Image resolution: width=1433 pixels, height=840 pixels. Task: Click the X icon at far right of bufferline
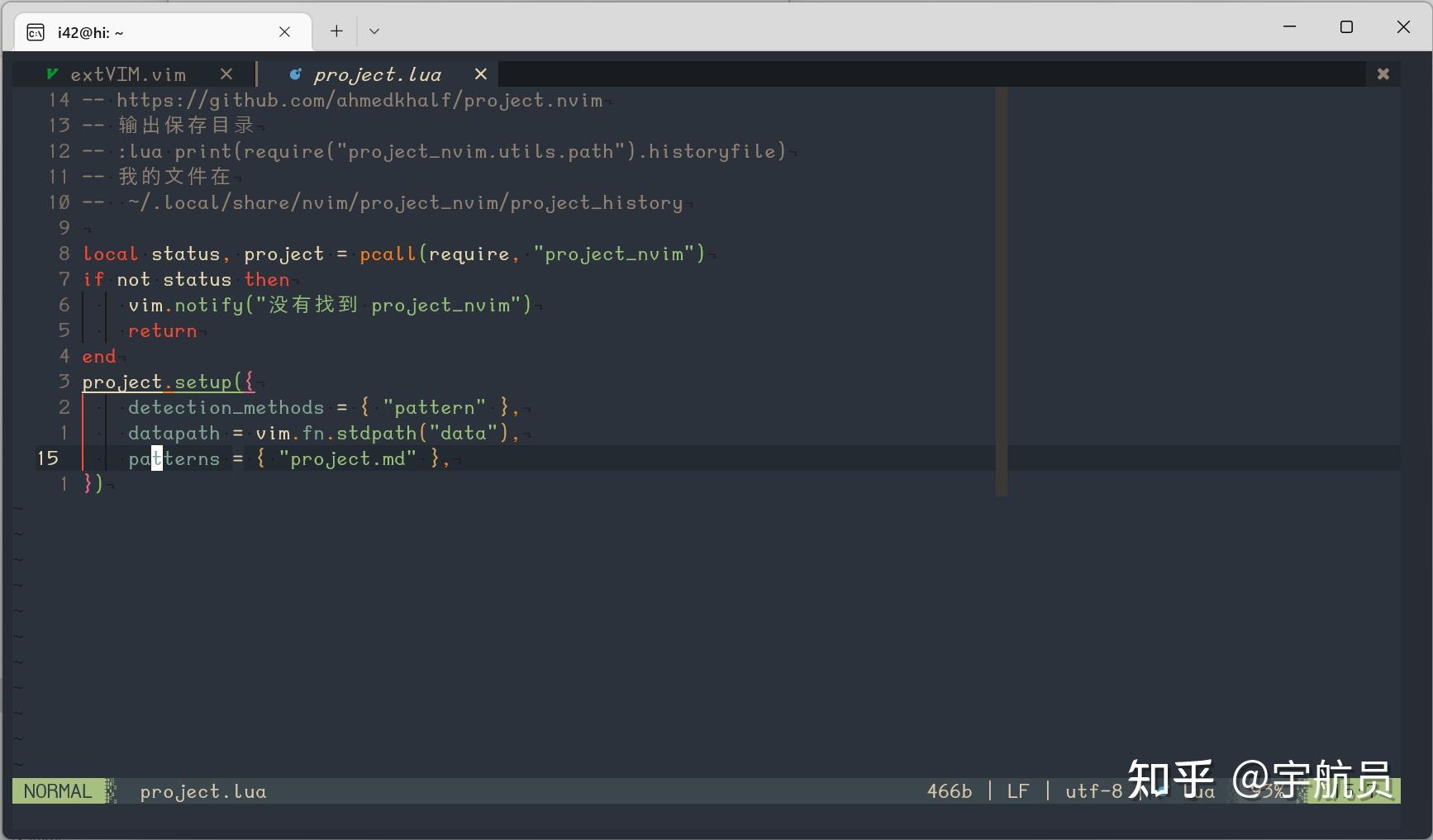click(x=1383, y=74)
